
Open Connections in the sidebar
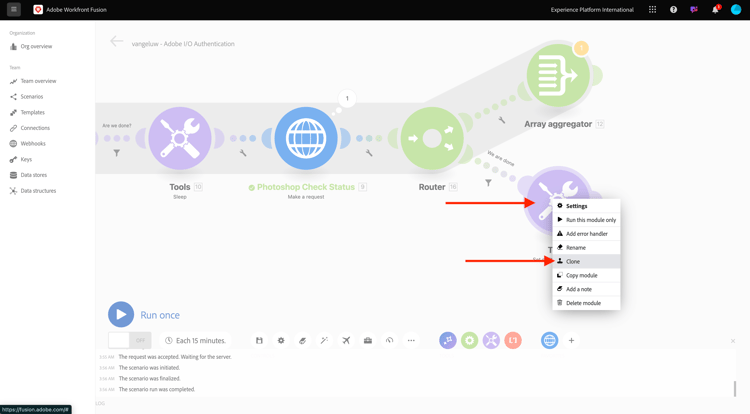[x=30, y=128]
